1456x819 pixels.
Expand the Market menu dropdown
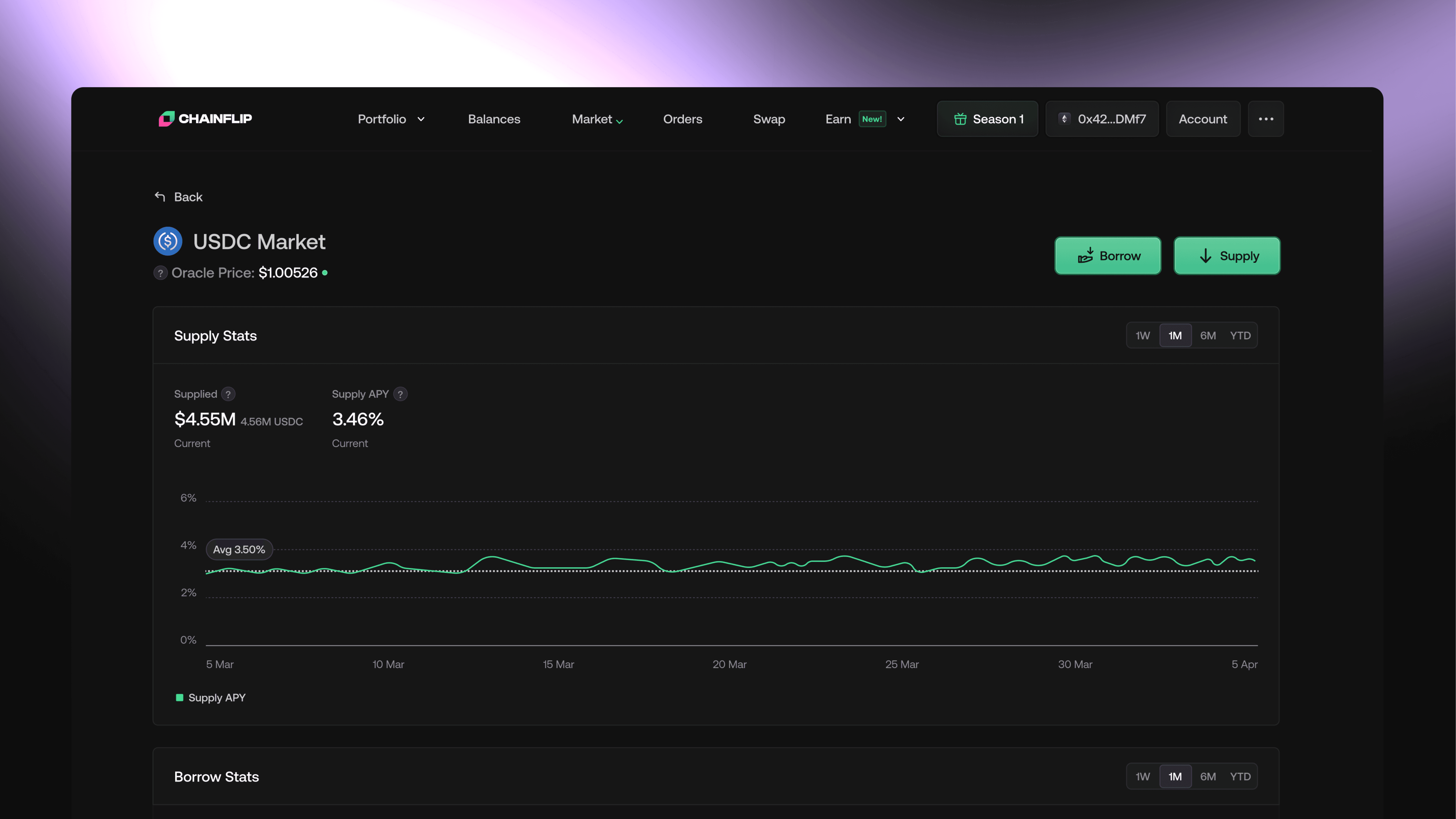[619, 121]
